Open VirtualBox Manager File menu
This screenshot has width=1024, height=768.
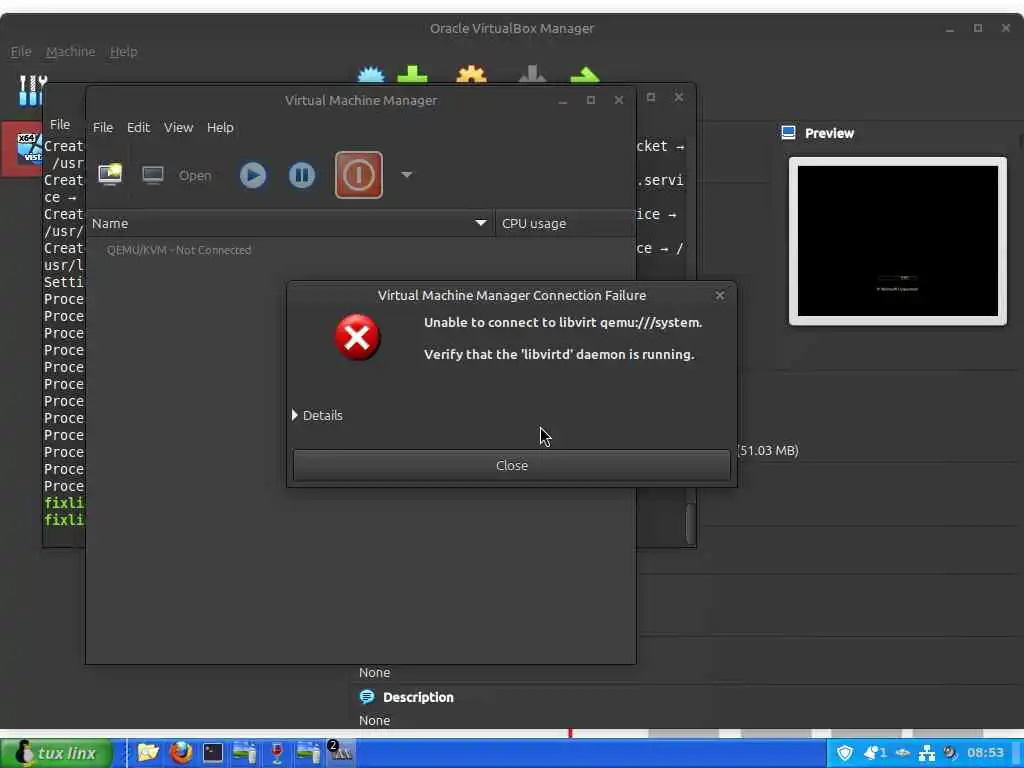coord(21,52)
